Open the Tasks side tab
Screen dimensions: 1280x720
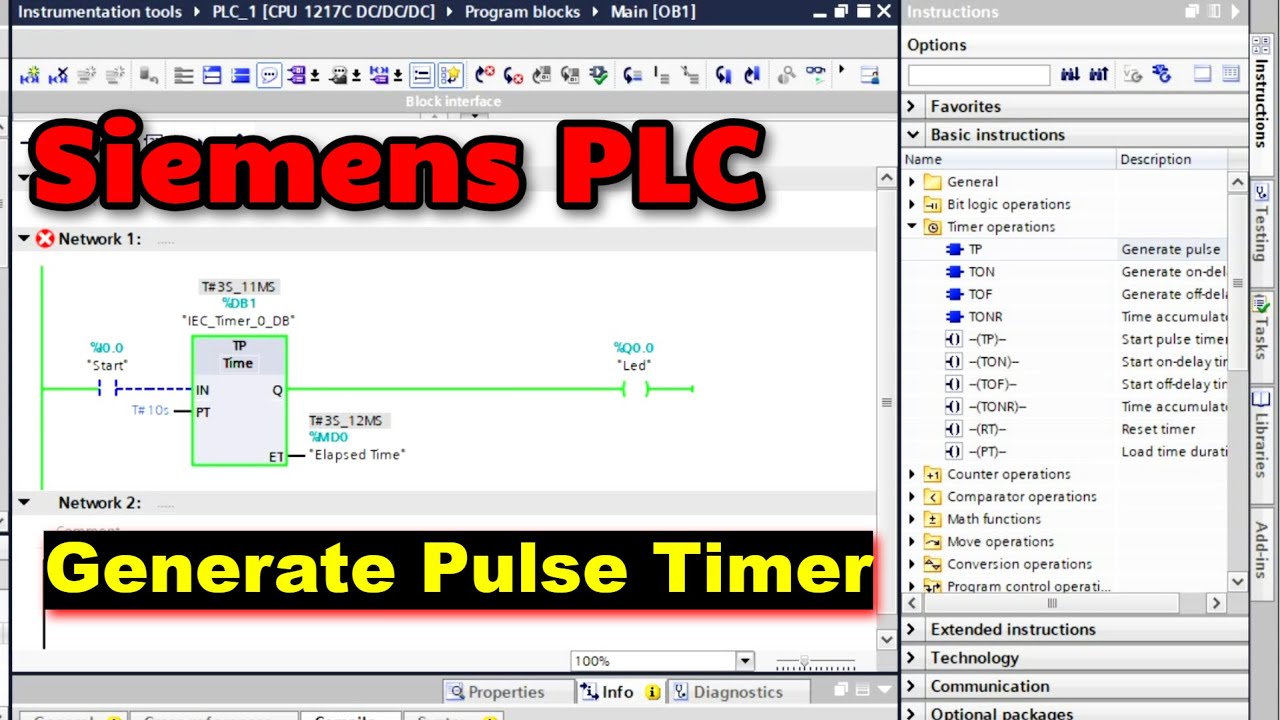click(x=1262, y=335)
